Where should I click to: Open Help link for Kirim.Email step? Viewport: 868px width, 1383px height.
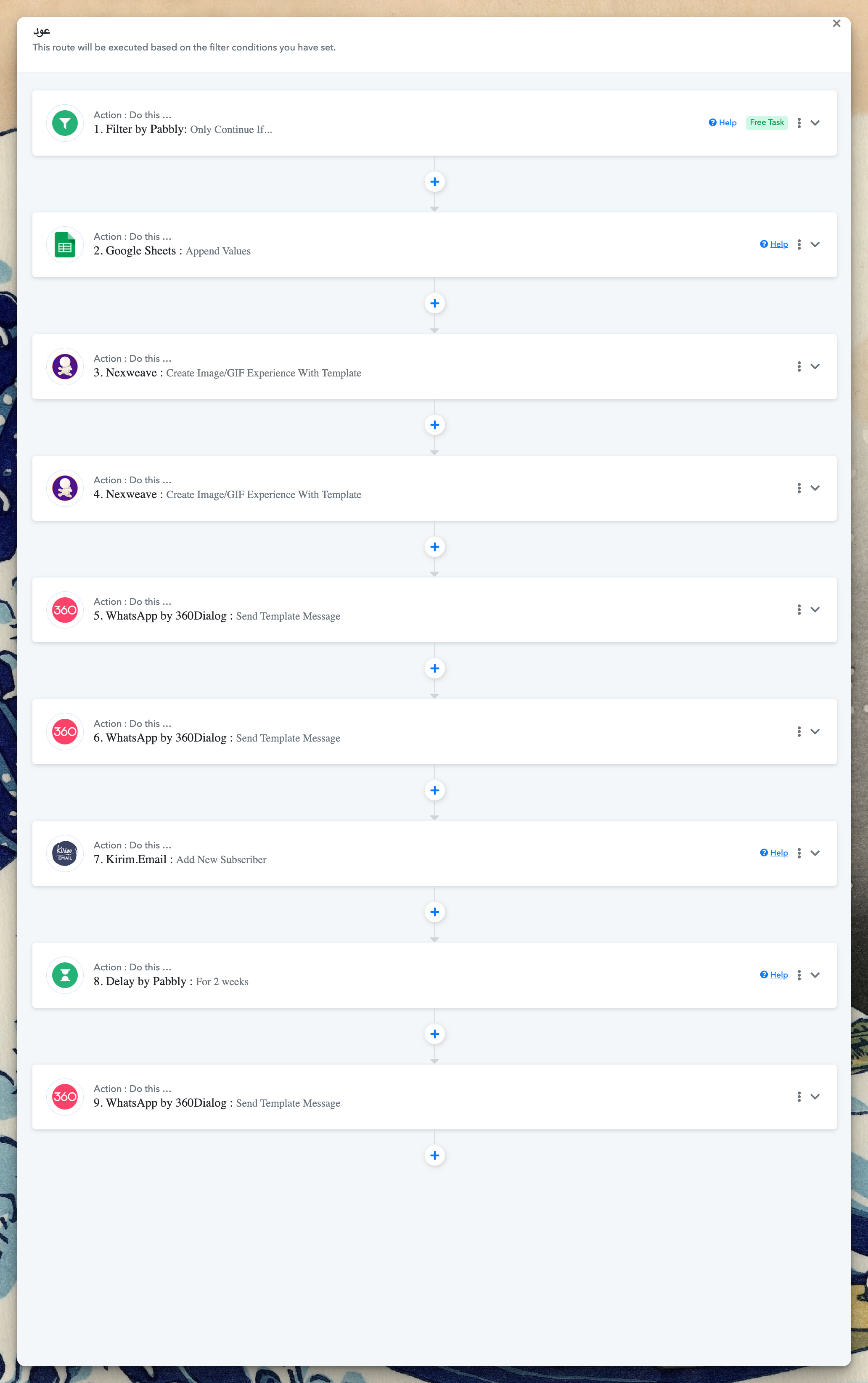[774, 853]
